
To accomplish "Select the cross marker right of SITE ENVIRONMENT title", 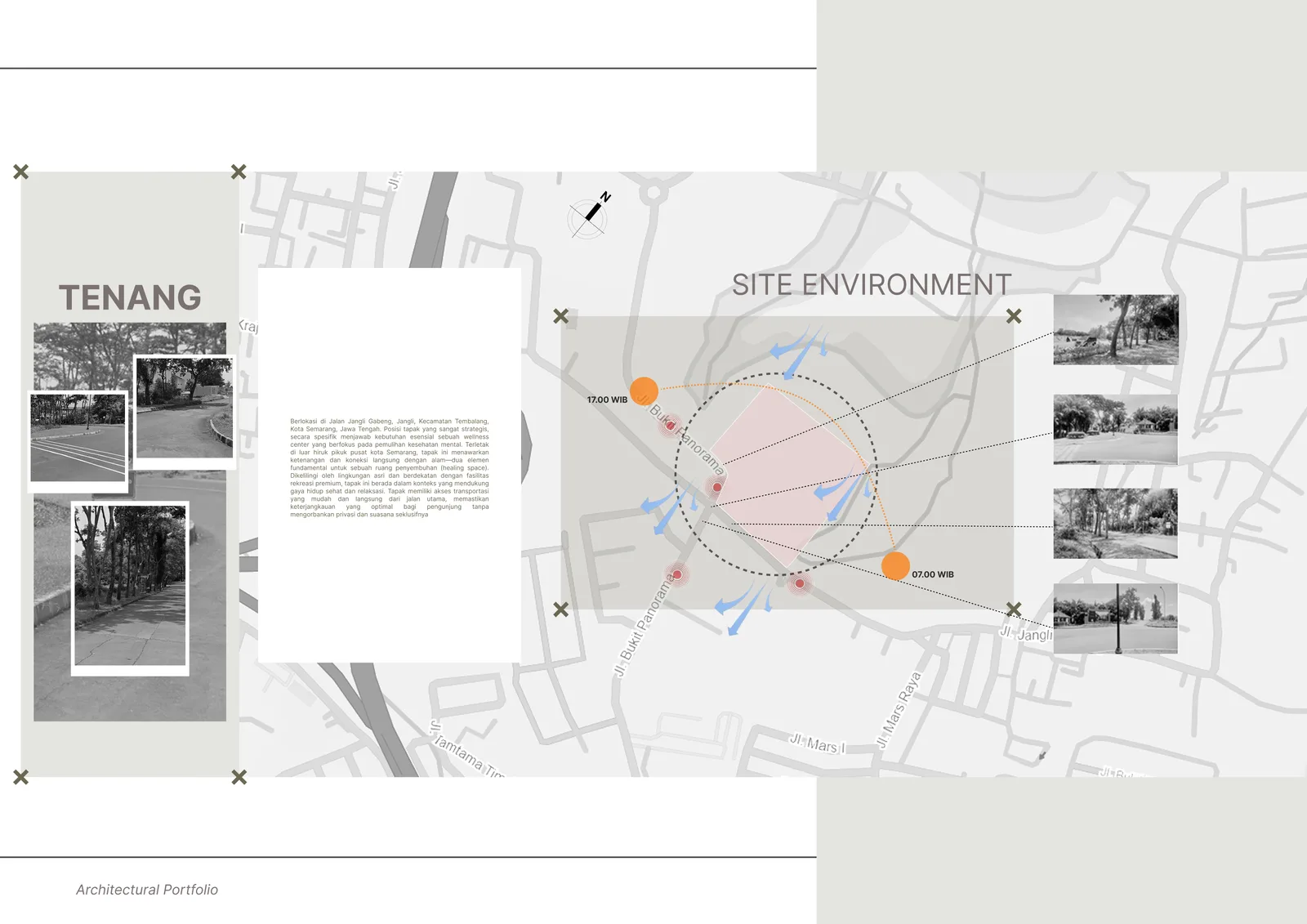I will click(x=1014, y=315).
